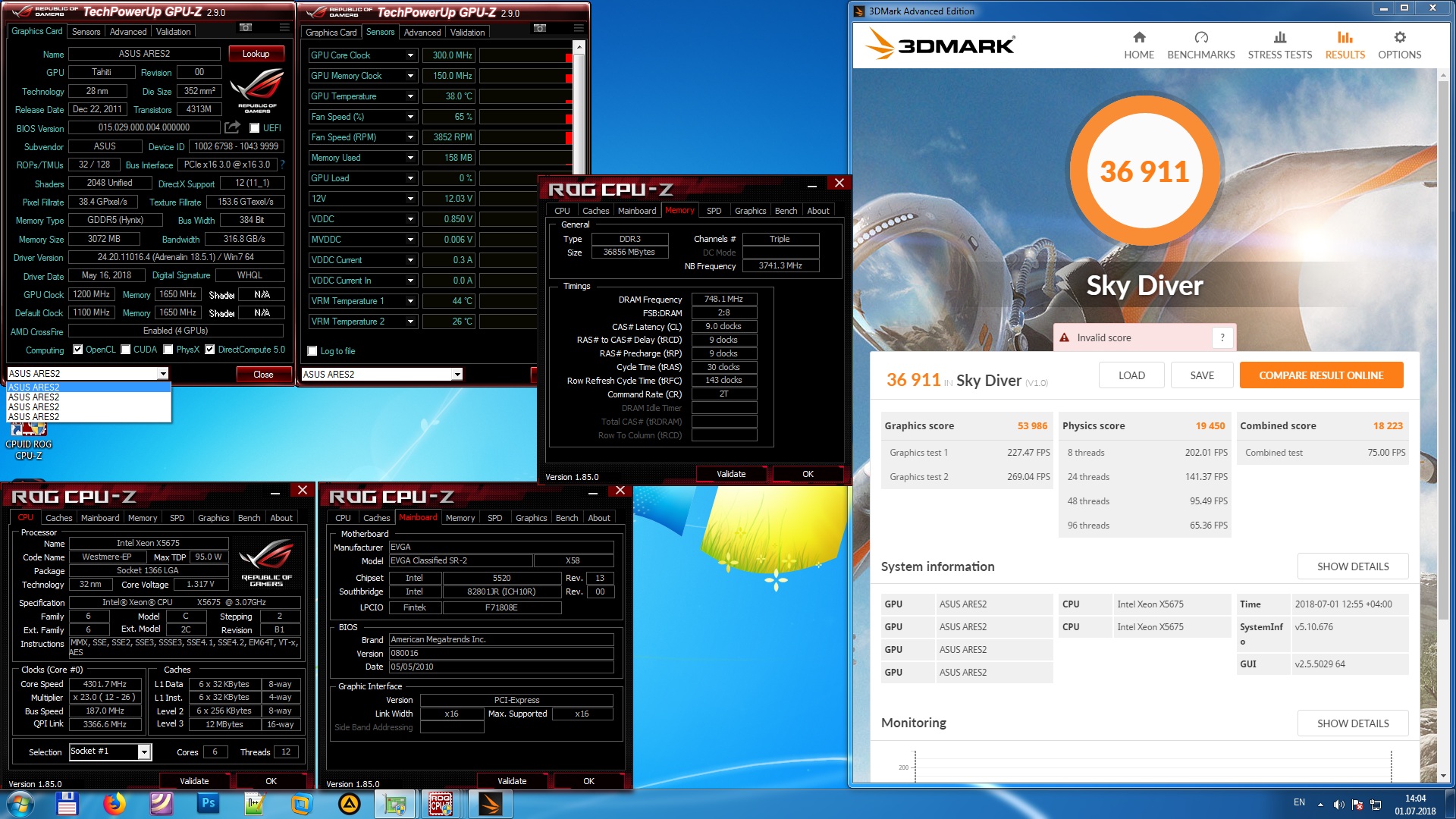Open 3DMark RESULTS bar chart icon
1456x819 pixels.
click(1345, 37)
